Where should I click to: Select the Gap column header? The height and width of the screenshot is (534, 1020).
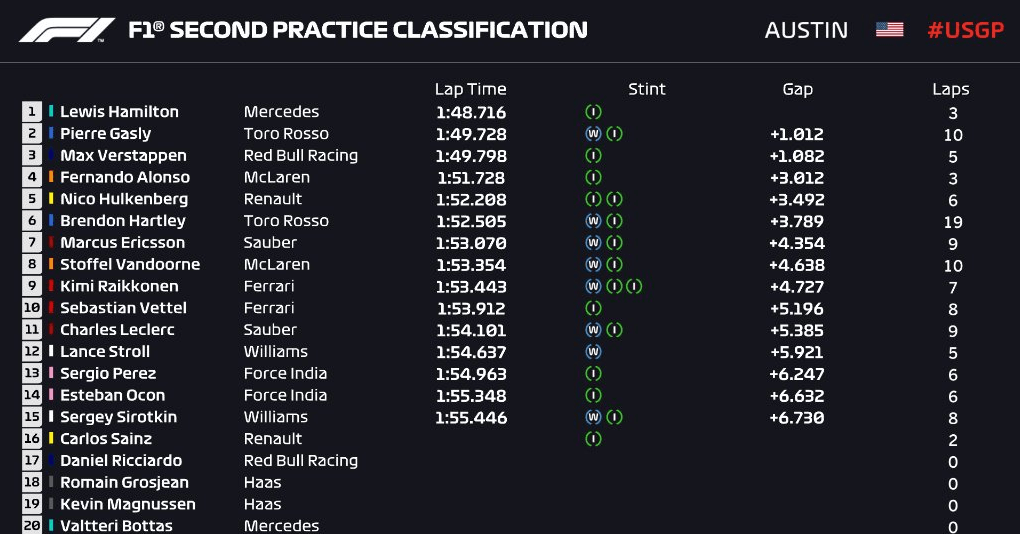coord(798,89)
